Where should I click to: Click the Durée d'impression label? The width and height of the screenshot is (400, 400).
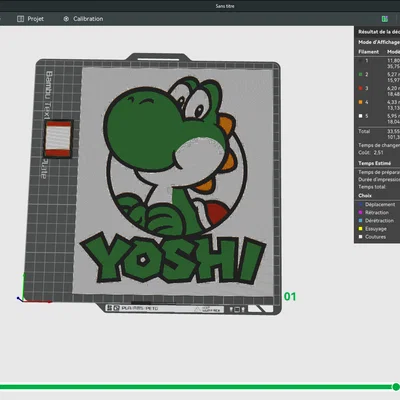click(x=379, y=180)
